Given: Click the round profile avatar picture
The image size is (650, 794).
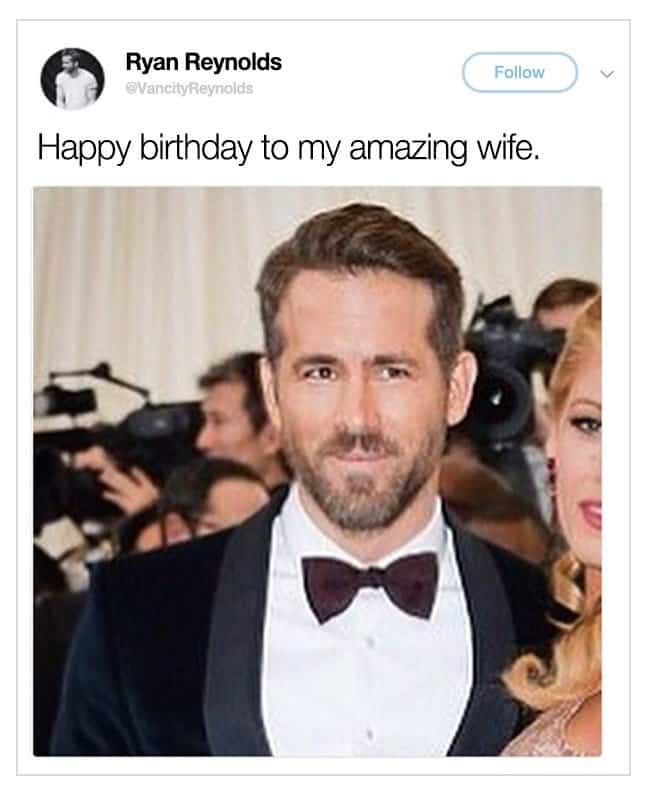Looking at the screenshot, I should pos(72,78).
